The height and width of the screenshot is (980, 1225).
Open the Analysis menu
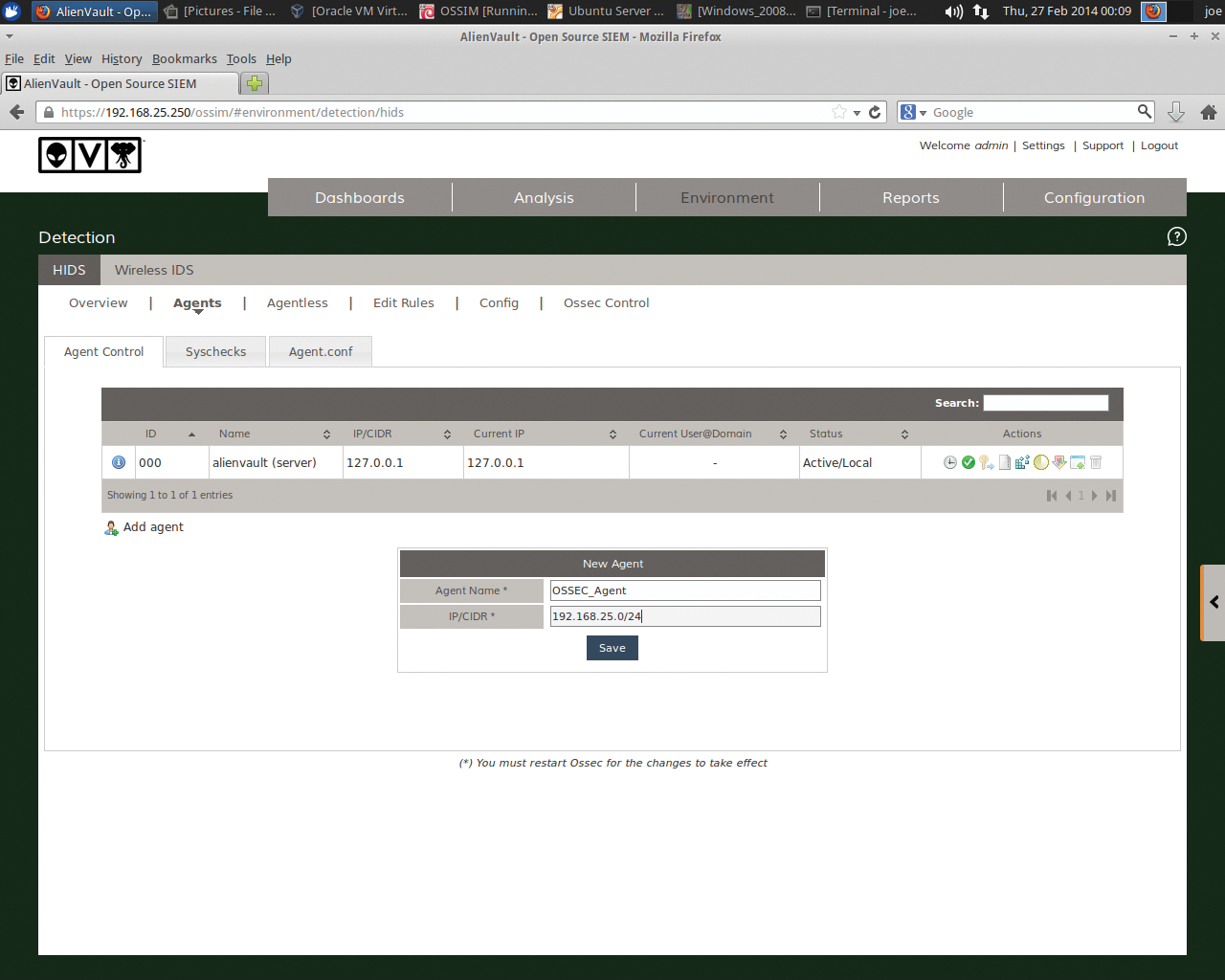tap(544, 197)
